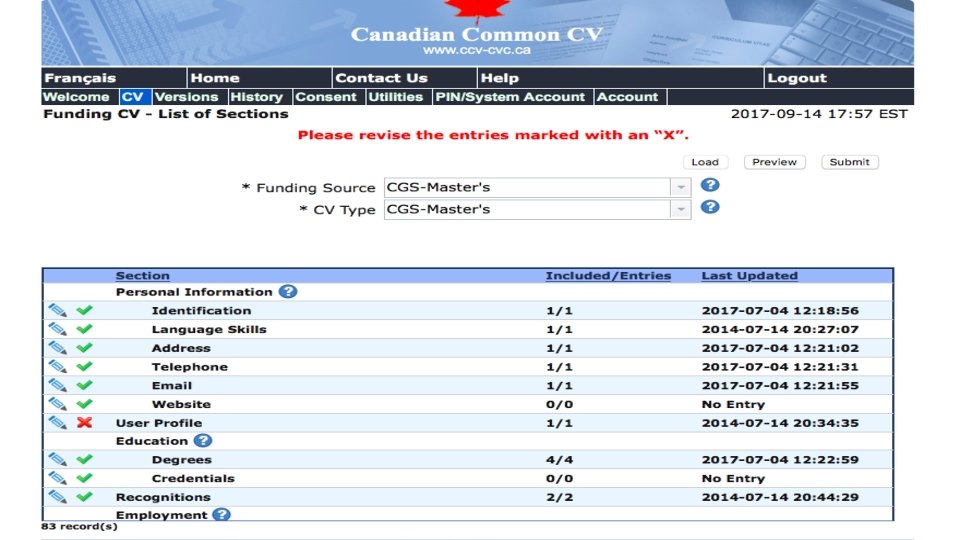Click the Telephone row pencil icon
The image size is (960, 540).
click(x=58, y=367)
